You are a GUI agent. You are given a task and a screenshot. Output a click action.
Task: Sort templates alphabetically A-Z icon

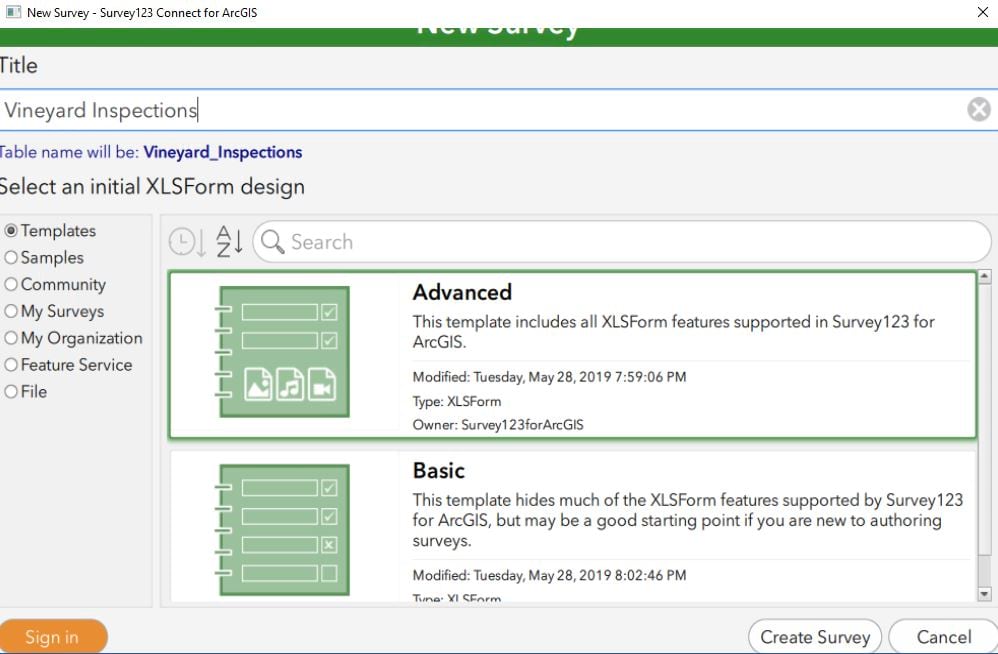229,242
